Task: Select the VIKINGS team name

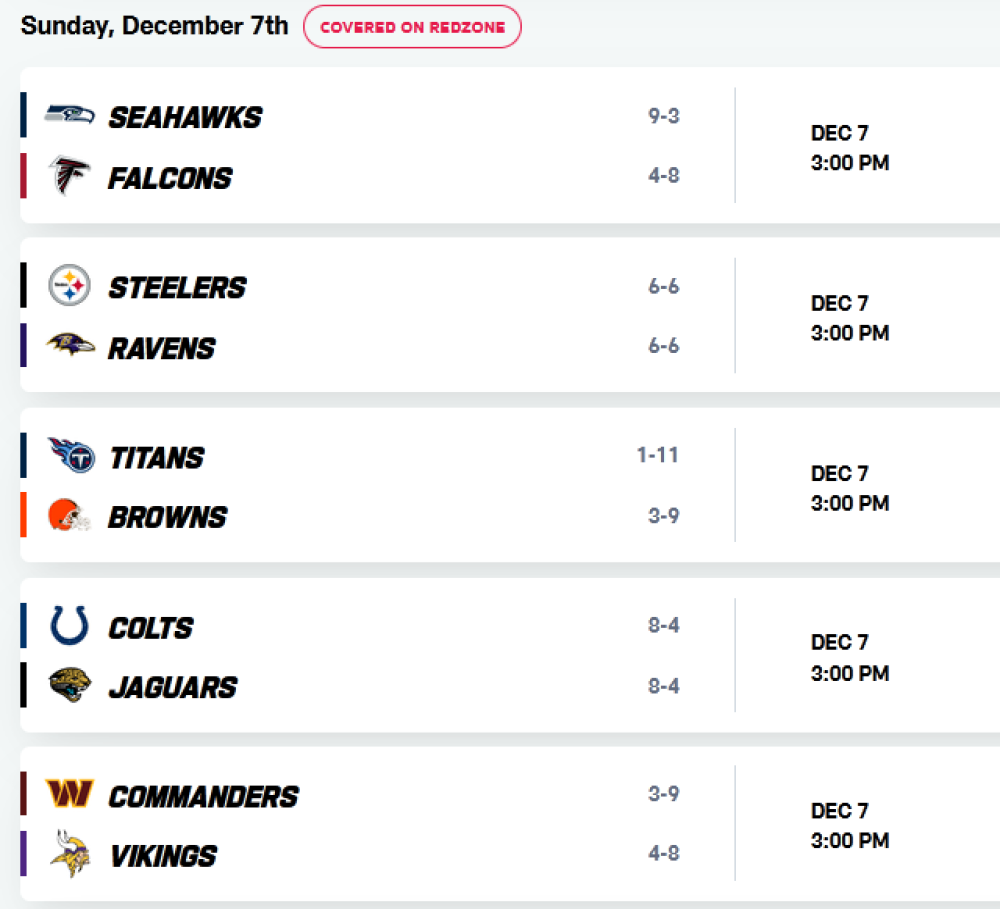Action: (163, 856)
